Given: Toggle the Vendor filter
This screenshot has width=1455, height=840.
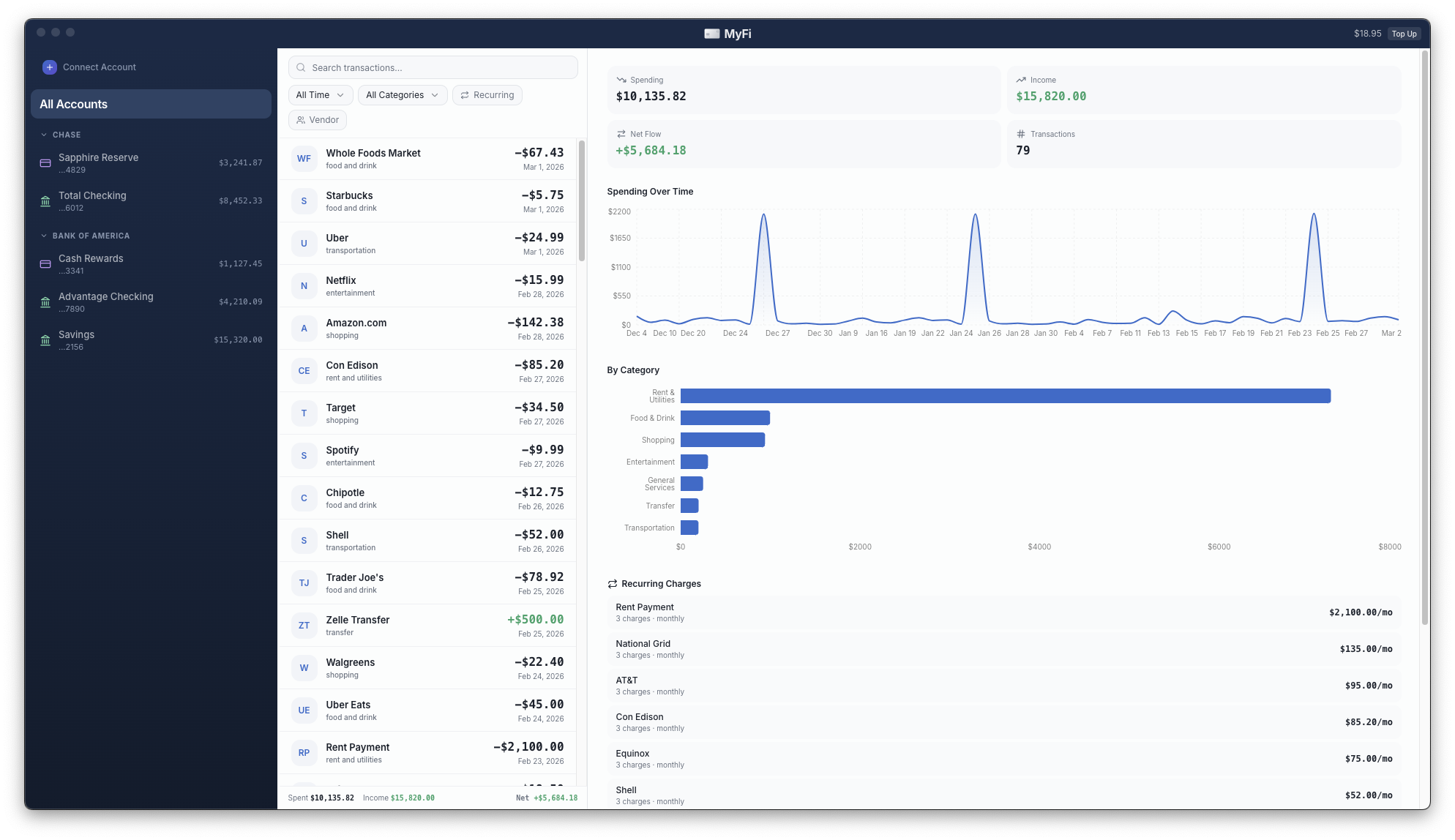Looking at the screenshot, I should pos(317,119).
